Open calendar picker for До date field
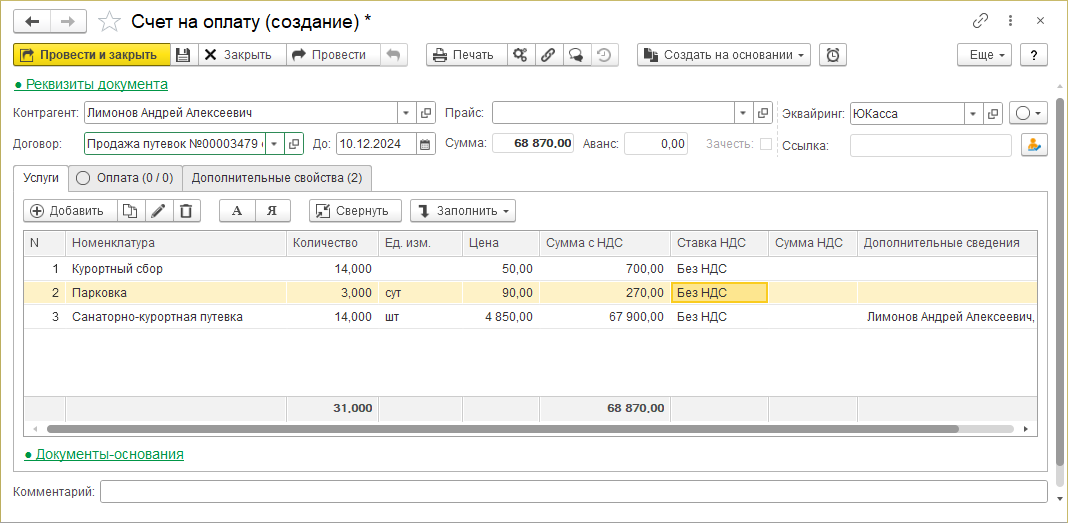Screen dimensions: 1068x523 coord(426,144)
